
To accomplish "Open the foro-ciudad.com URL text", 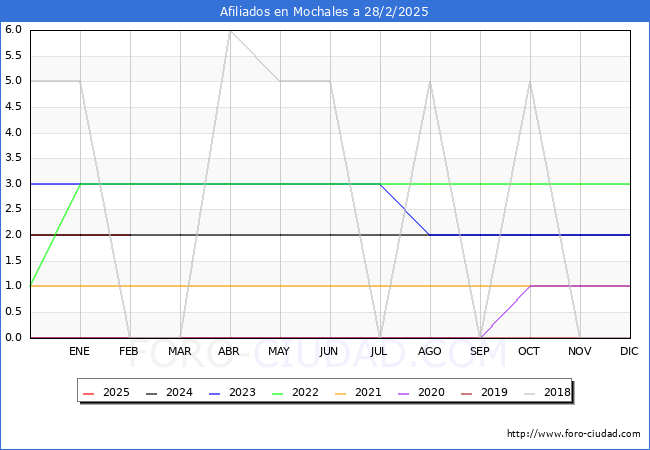I will (574, 434).
